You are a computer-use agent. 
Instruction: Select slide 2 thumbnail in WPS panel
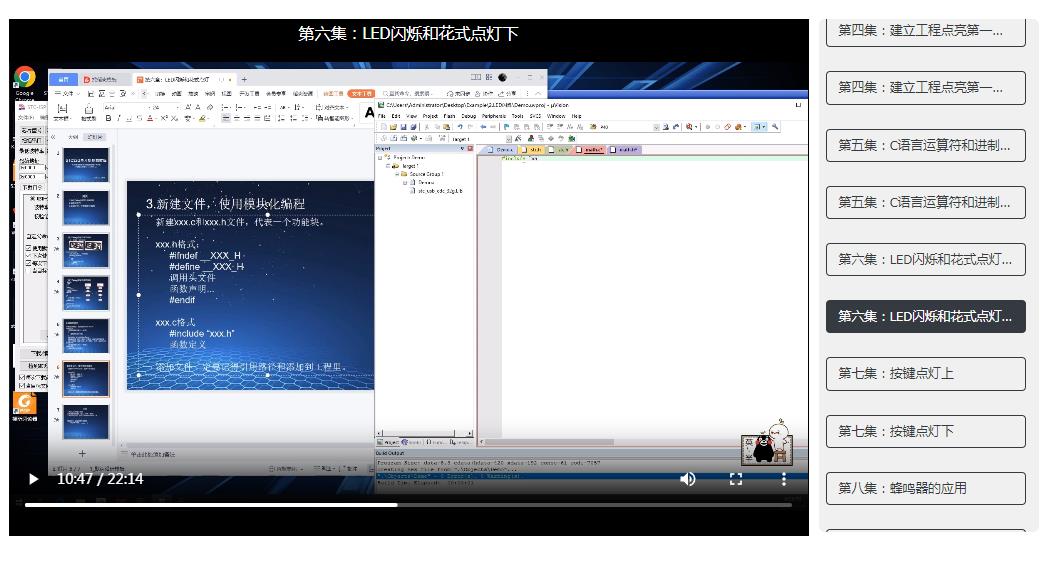[86, 208]
